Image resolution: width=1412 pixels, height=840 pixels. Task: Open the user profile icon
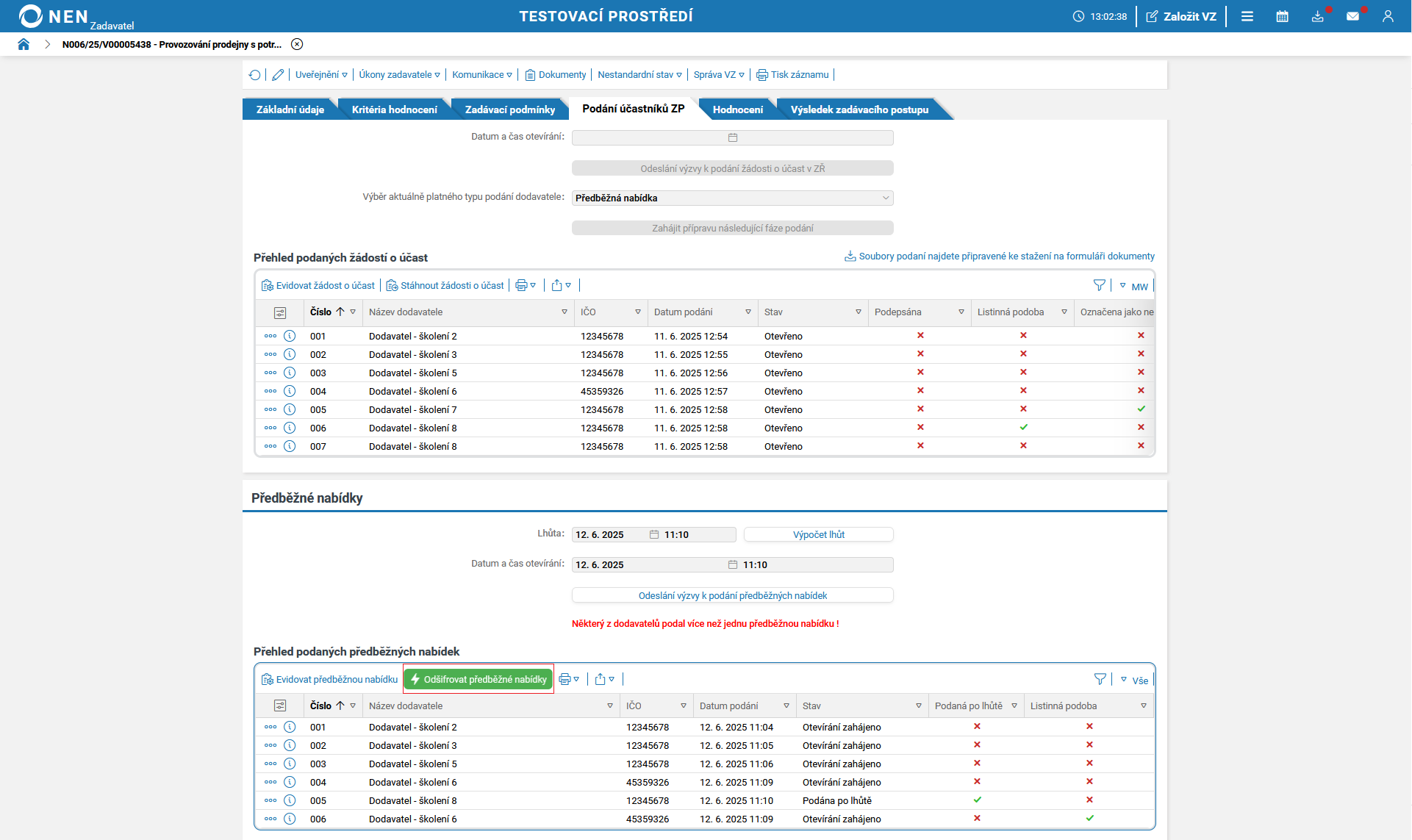[x=1388, y=16]
